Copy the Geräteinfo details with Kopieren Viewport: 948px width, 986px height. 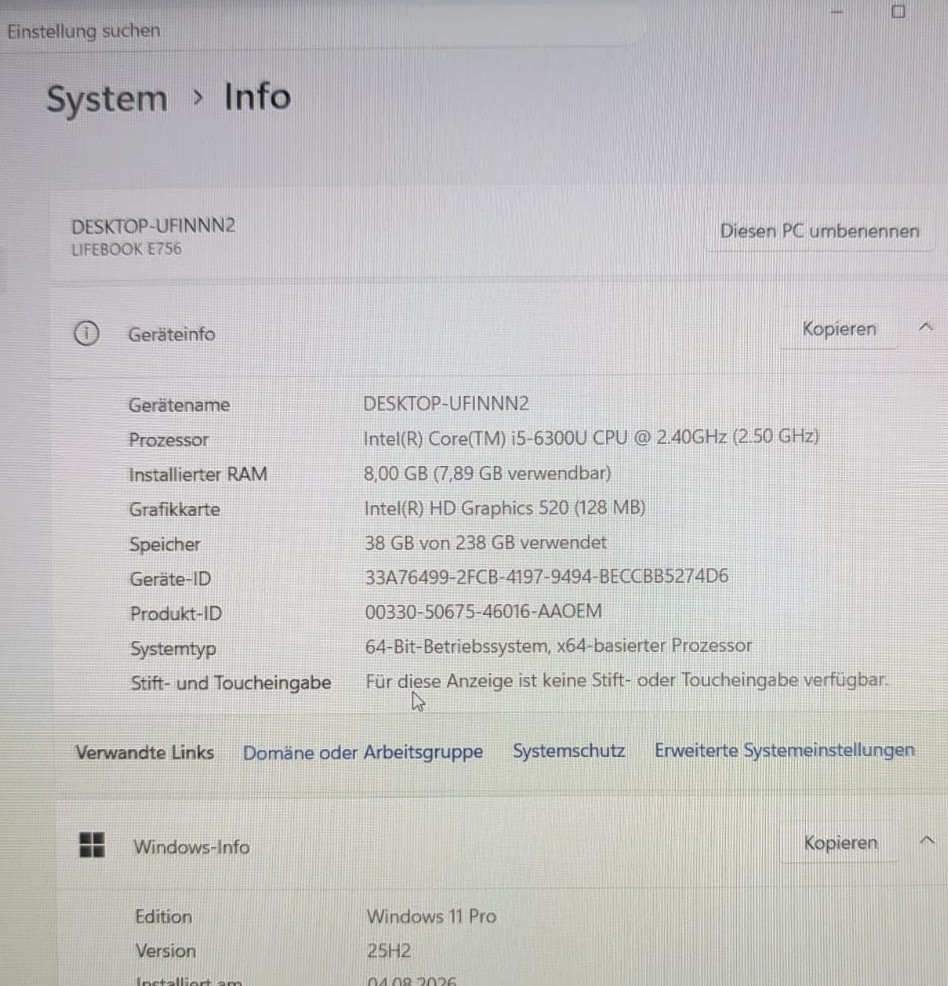pos(839,329)
